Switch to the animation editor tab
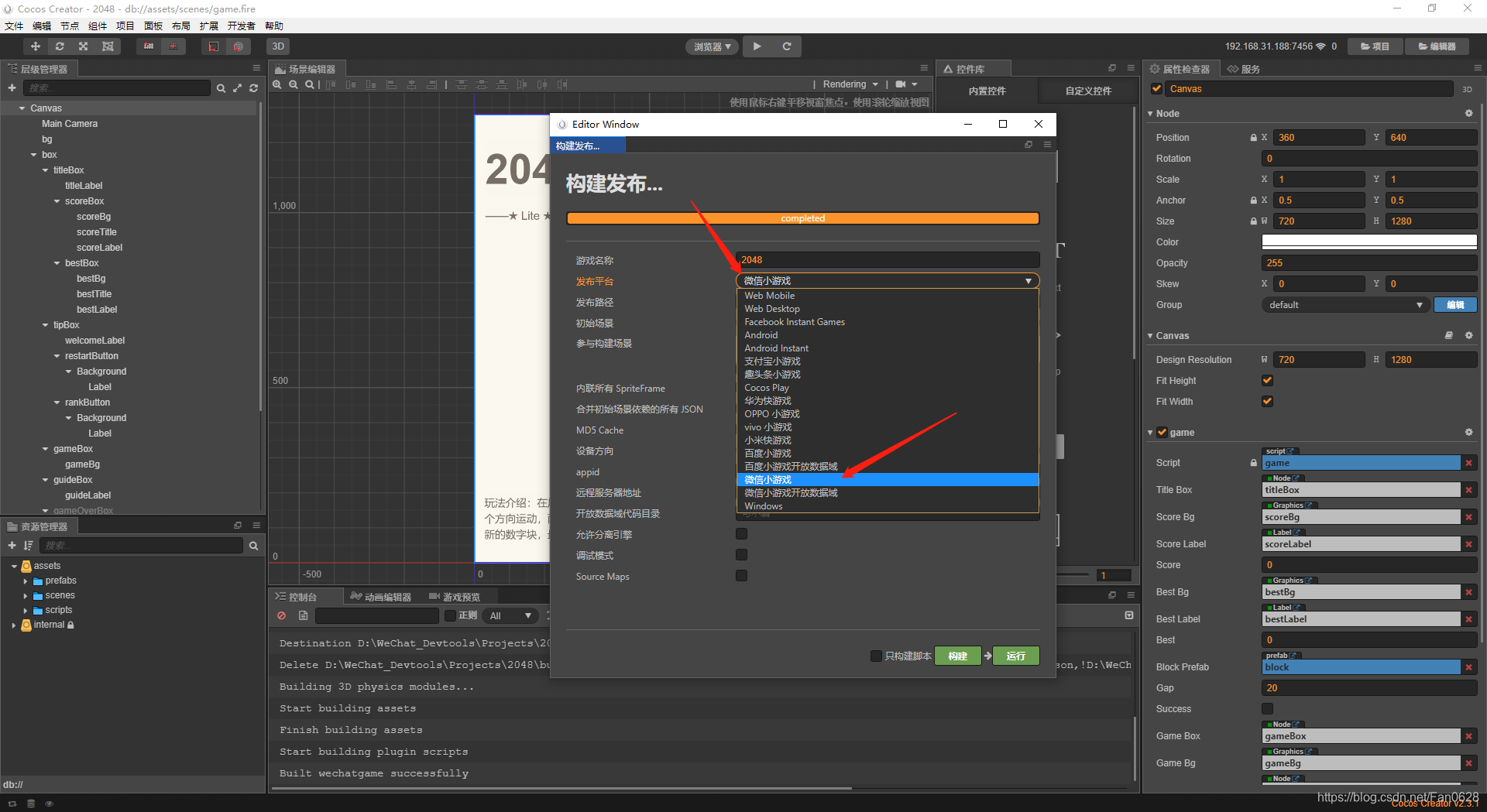 [380, 597]
